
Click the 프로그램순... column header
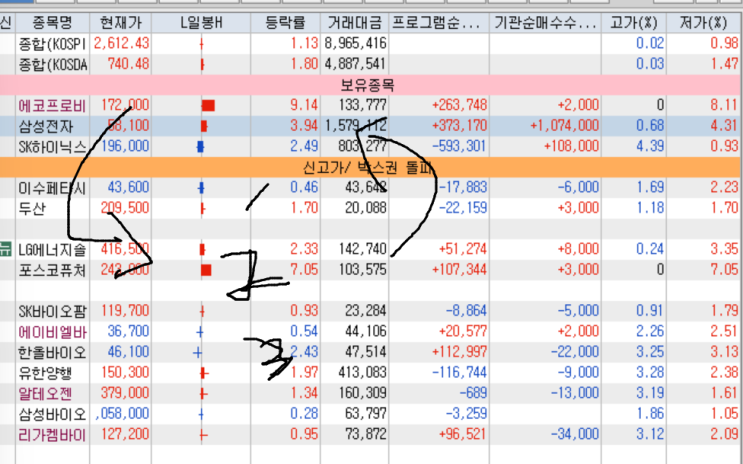(x=438, y=22)
